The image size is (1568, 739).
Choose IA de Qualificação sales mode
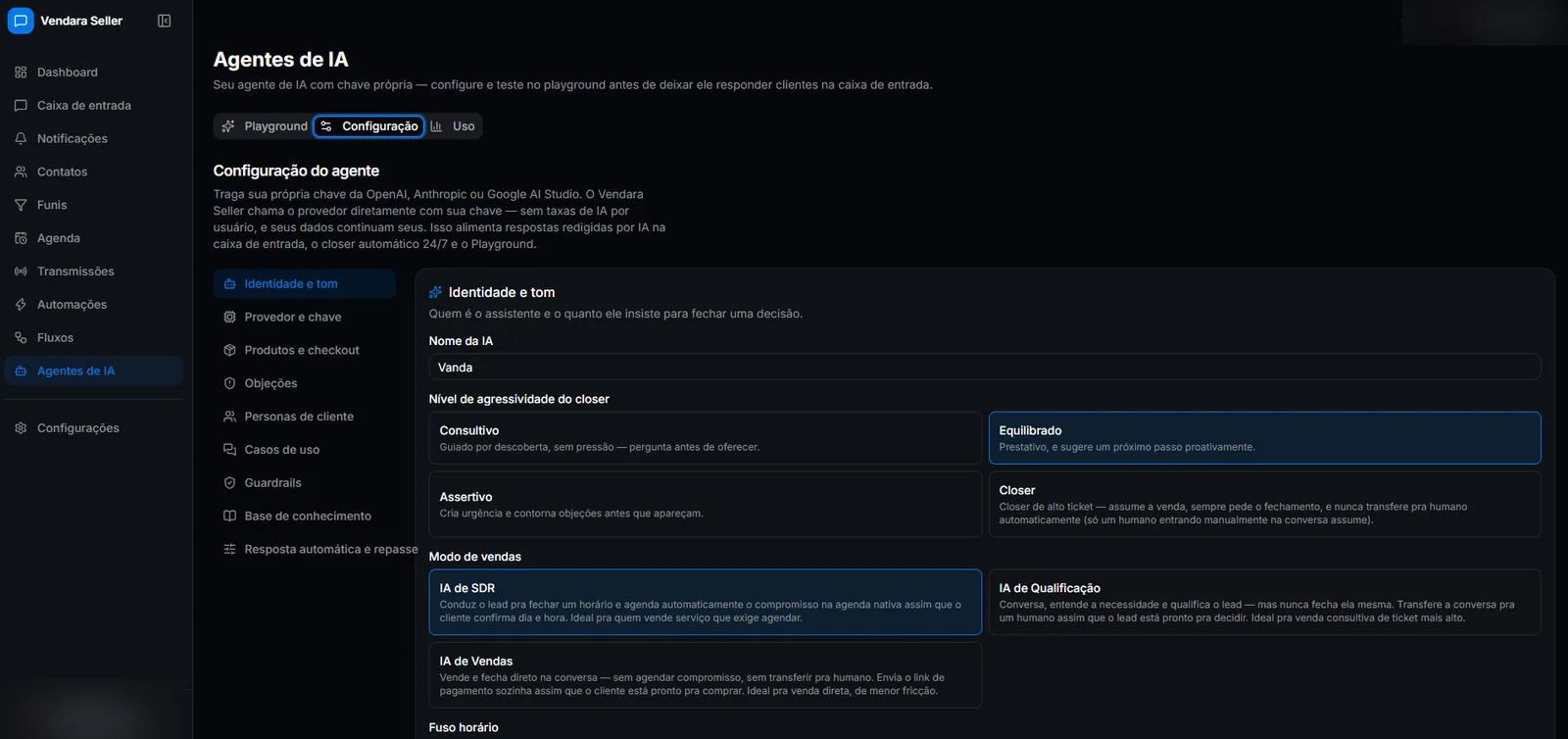pyautogui.click(x=1264, y=602)
